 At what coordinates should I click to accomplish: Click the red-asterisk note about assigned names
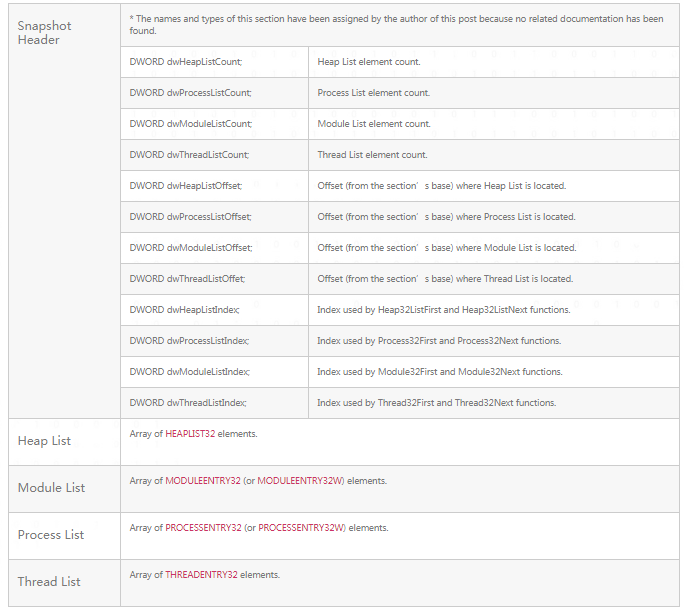click(396, 25)
